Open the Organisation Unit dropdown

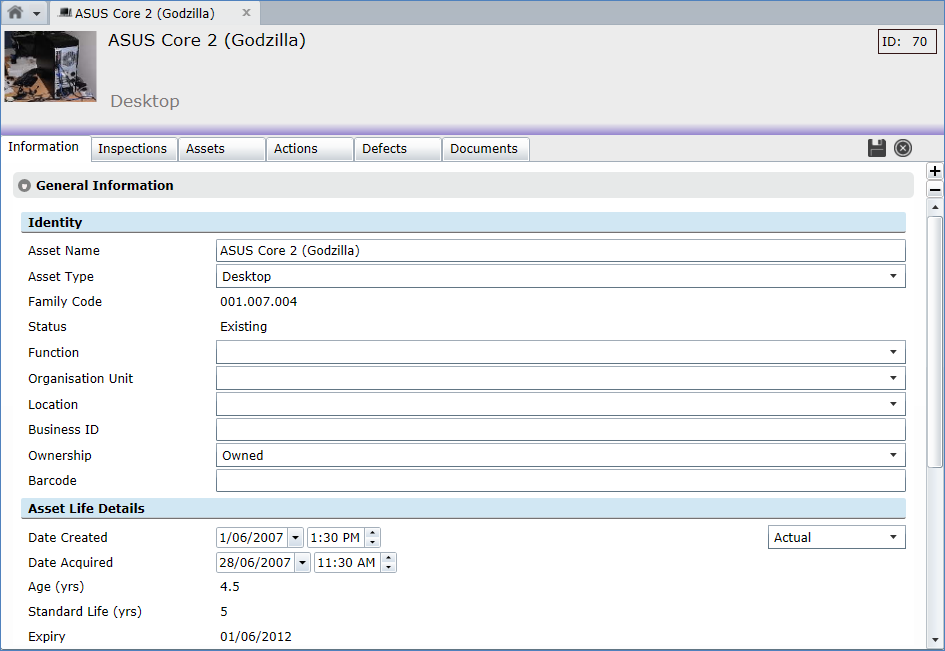tap(893, 378)
